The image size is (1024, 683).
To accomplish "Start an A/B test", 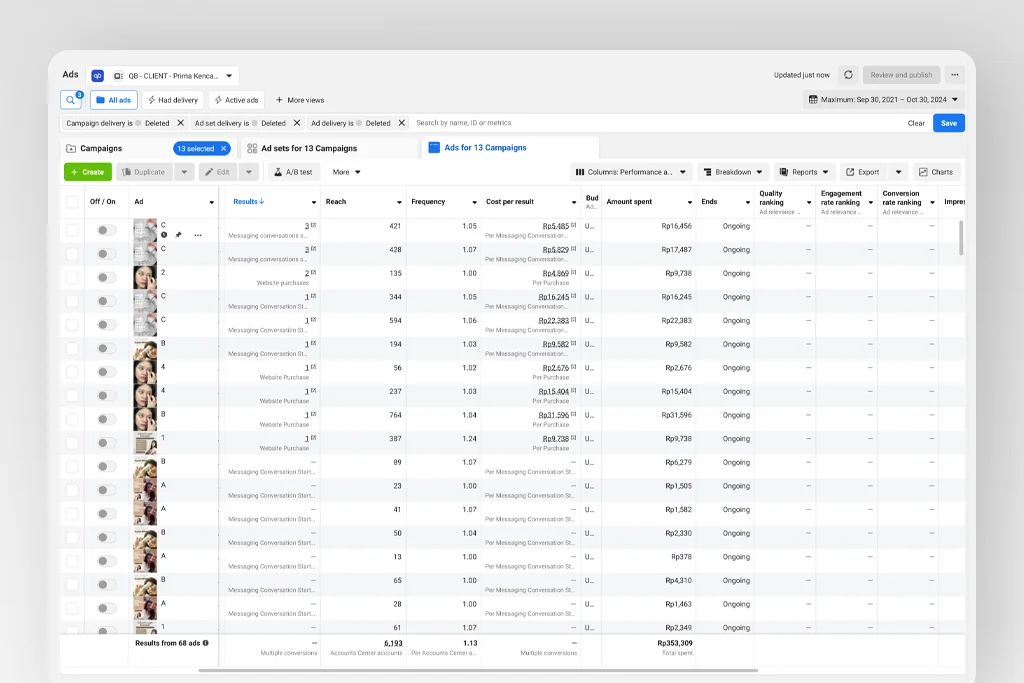I will 293,172.
